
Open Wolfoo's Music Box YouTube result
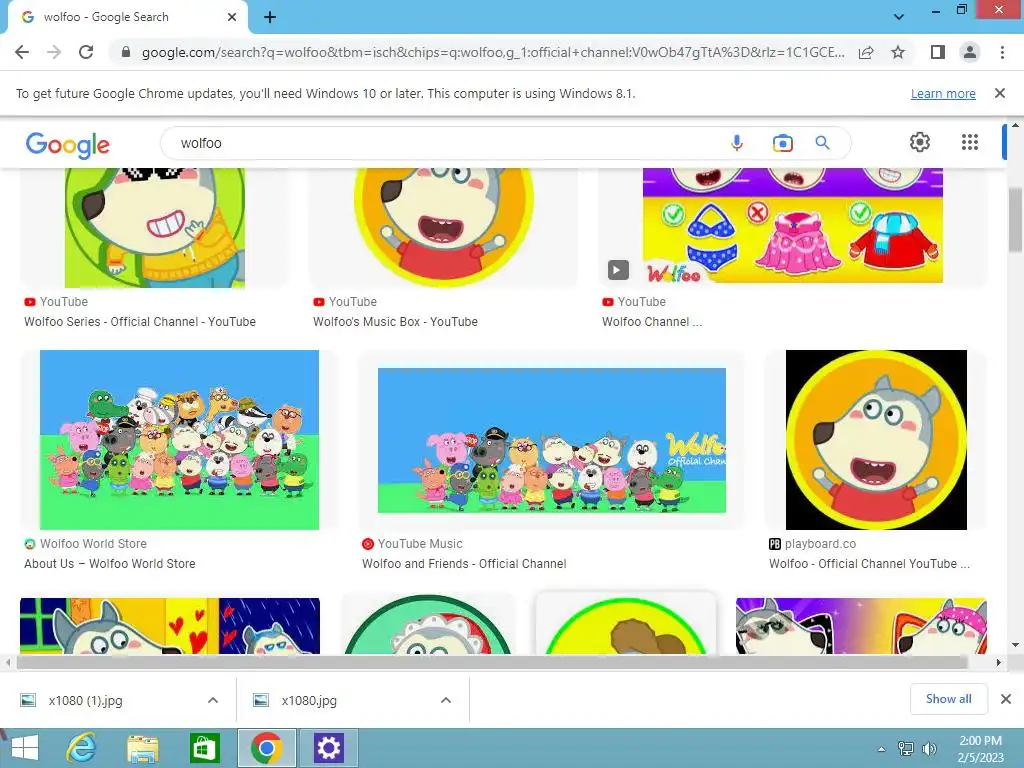coord(395,322)
